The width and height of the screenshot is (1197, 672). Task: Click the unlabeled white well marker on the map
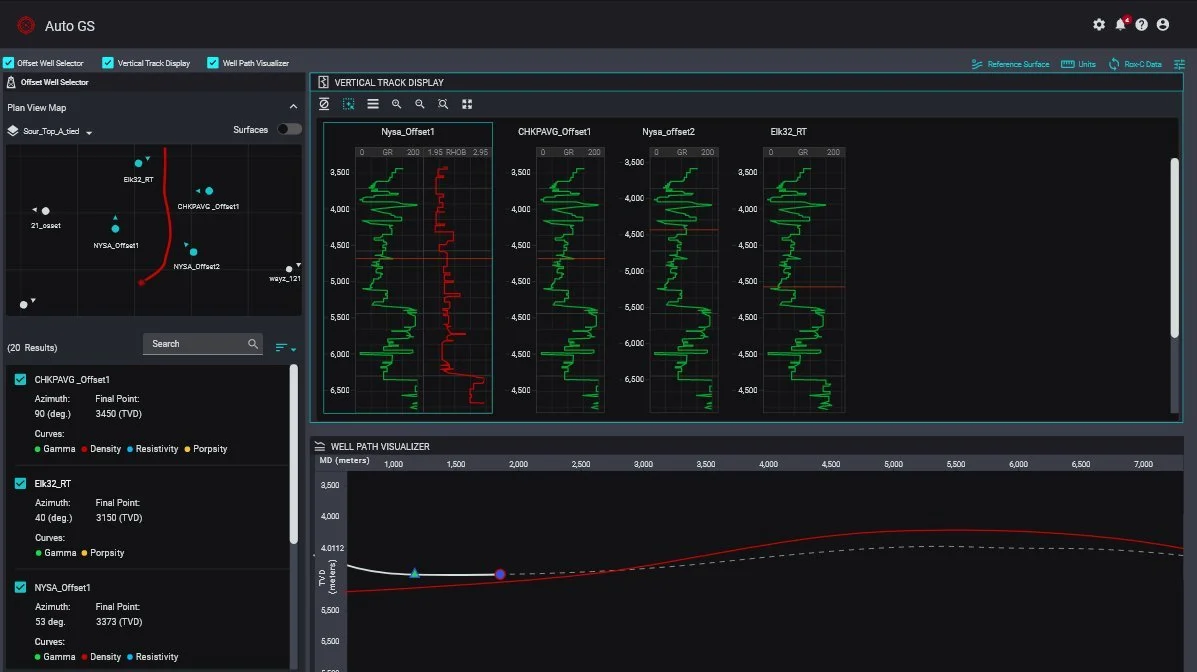(24, 305)
